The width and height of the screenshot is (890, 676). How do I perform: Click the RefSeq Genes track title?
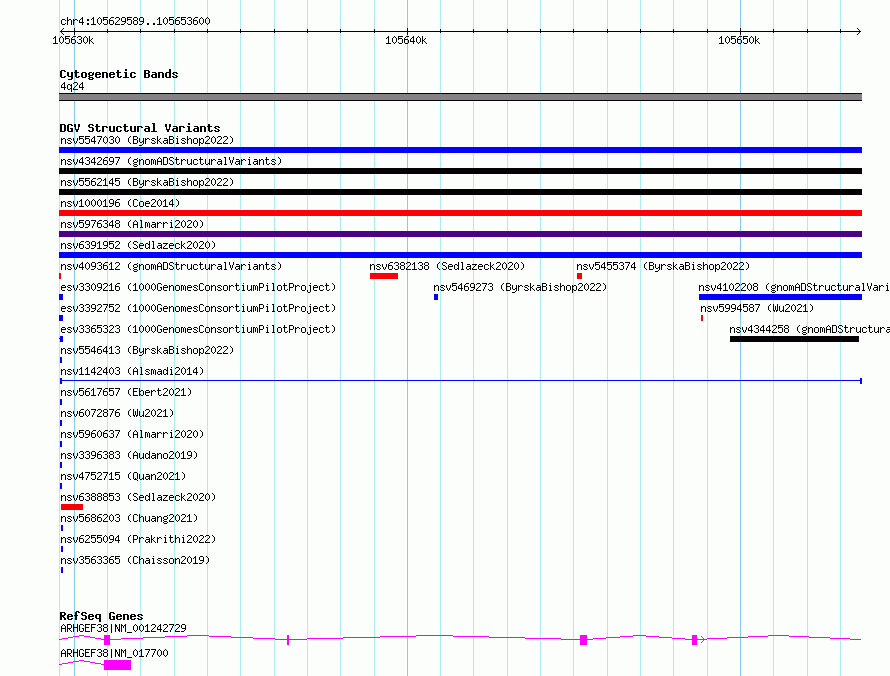click(101, 616)
